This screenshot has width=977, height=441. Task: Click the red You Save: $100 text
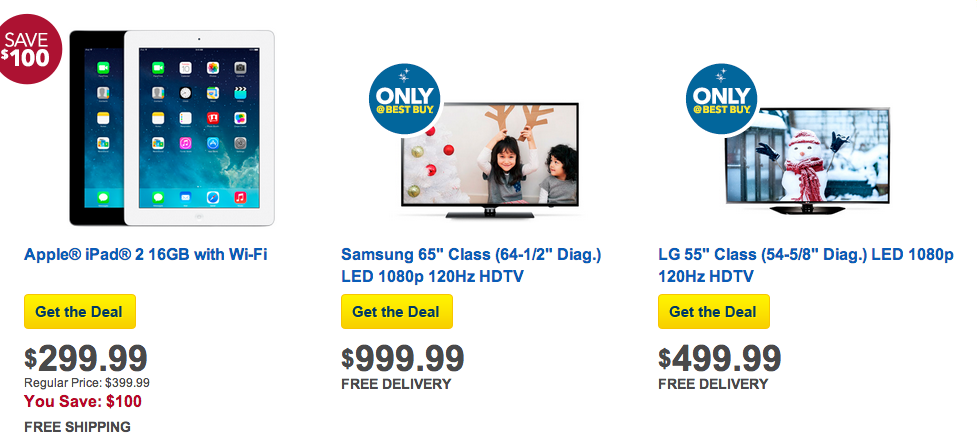click(x=83, y=401)
